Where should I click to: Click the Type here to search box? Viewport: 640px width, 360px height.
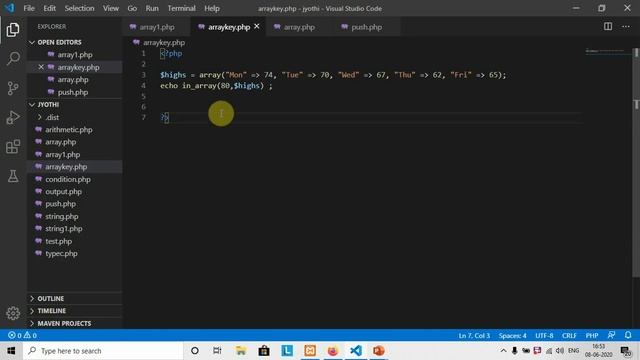click(x=103, y=351)
